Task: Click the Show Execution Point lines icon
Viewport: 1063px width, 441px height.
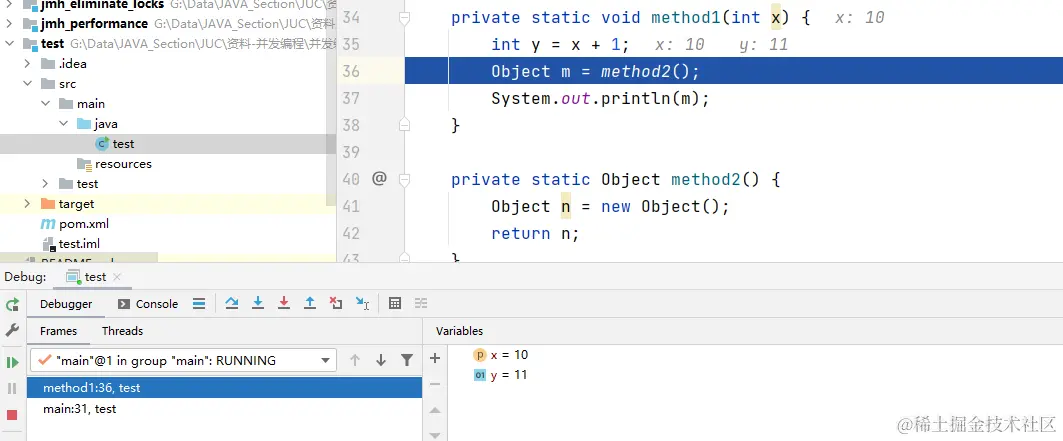Action: (199, 303)
